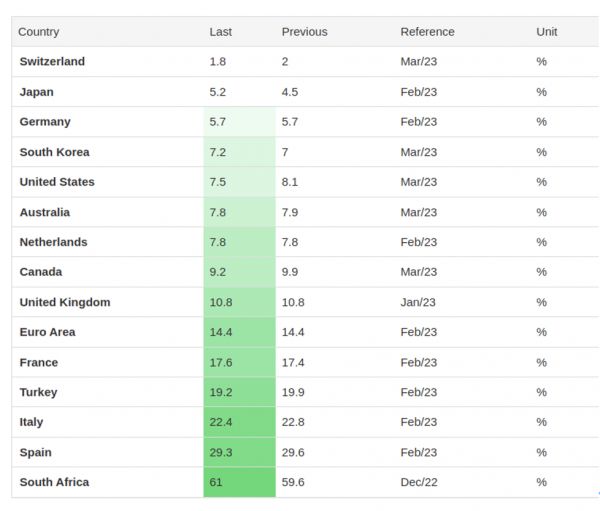Open the Canada country link

[x=41, y=272]
